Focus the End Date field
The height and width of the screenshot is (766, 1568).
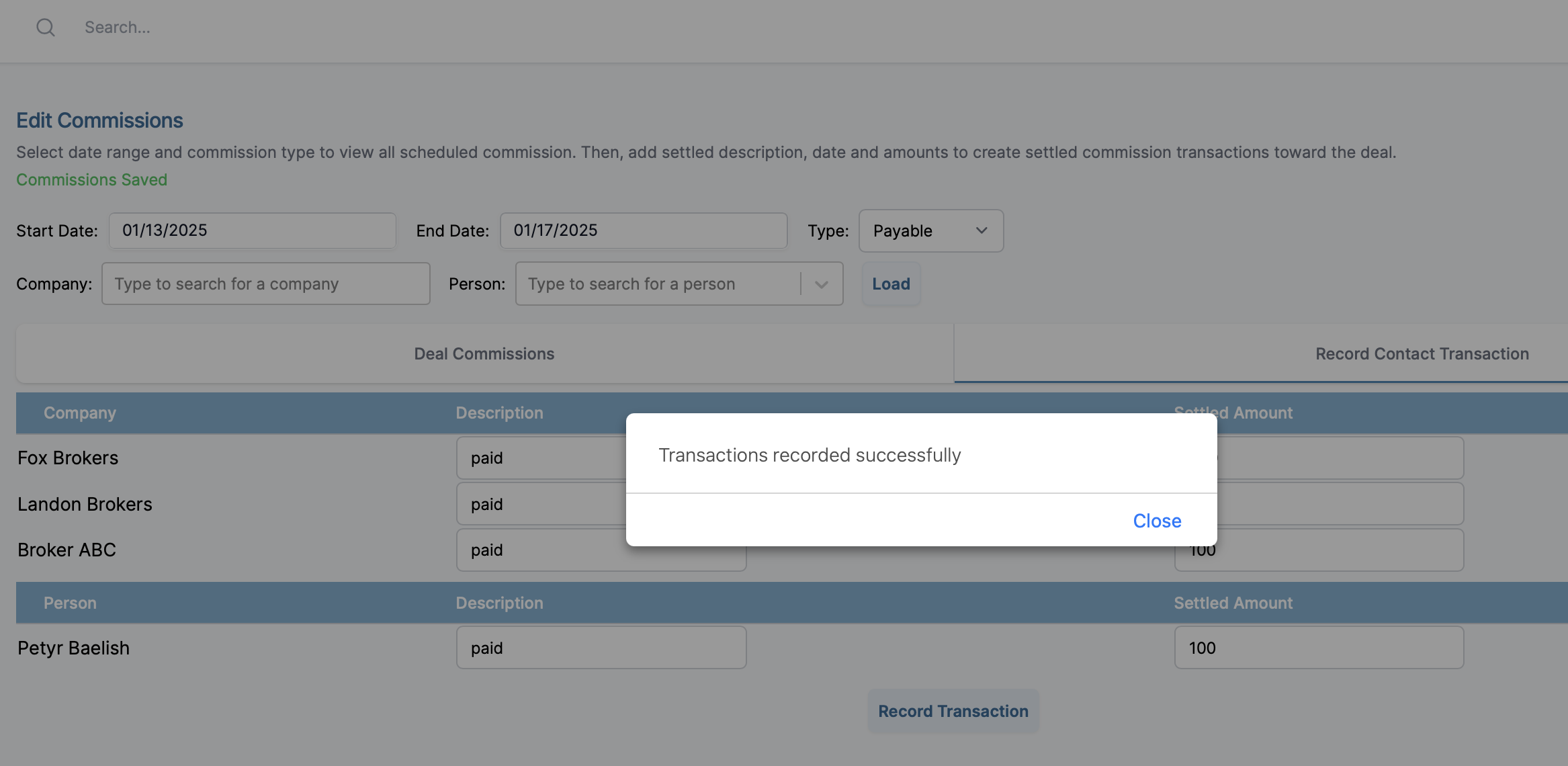643,230
